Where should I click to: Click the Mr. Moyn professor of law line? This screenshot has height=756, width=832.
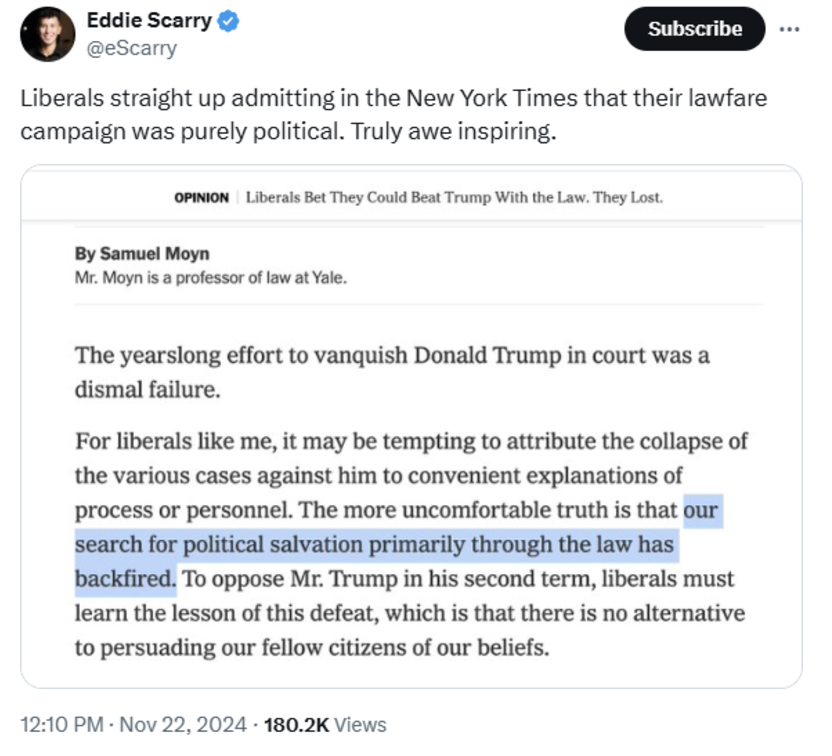coord(211,277)
